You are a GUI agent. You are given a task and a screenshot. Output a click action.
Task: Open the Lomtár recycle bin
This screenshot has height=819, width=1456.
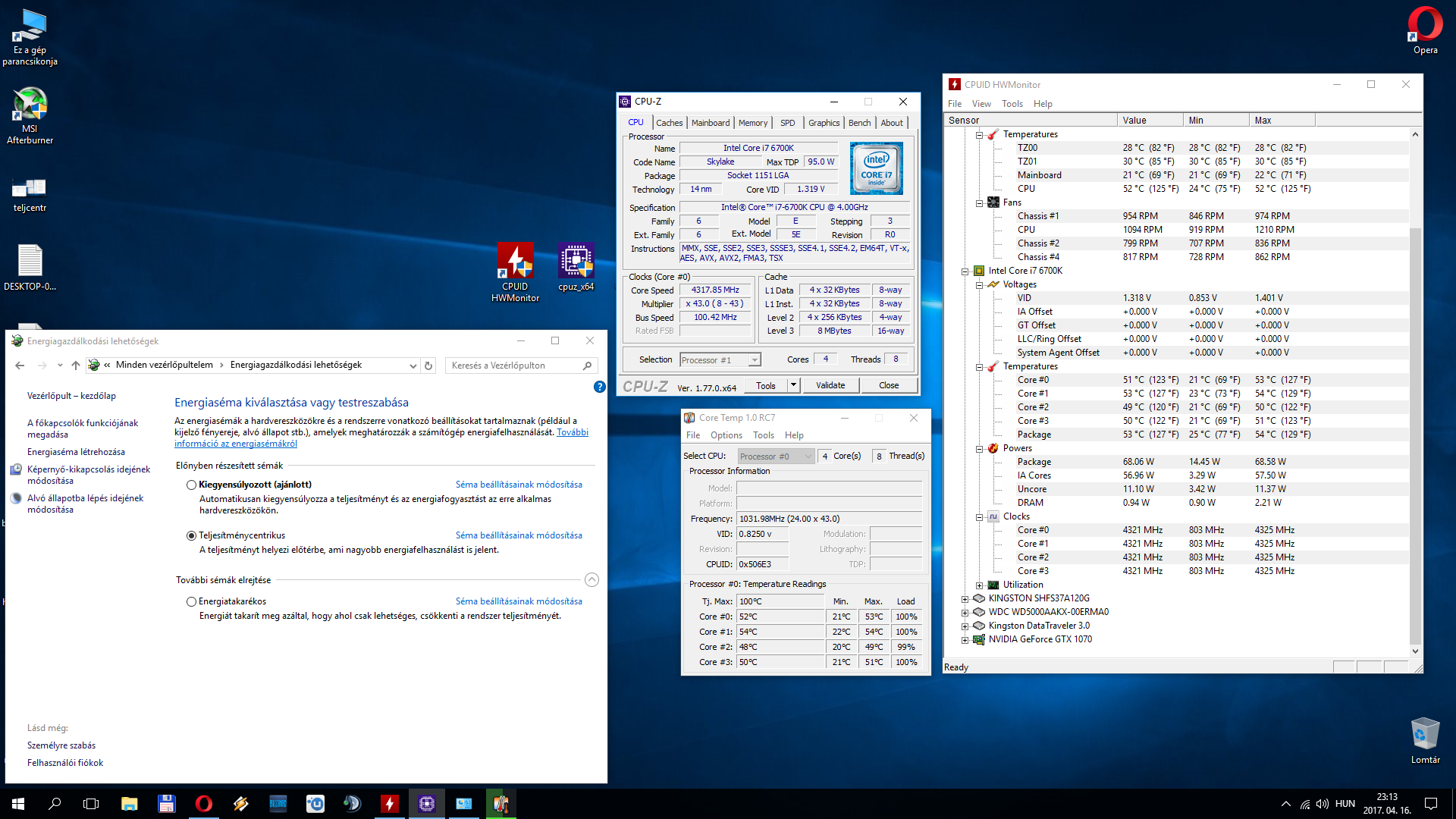click(1425, 740)
